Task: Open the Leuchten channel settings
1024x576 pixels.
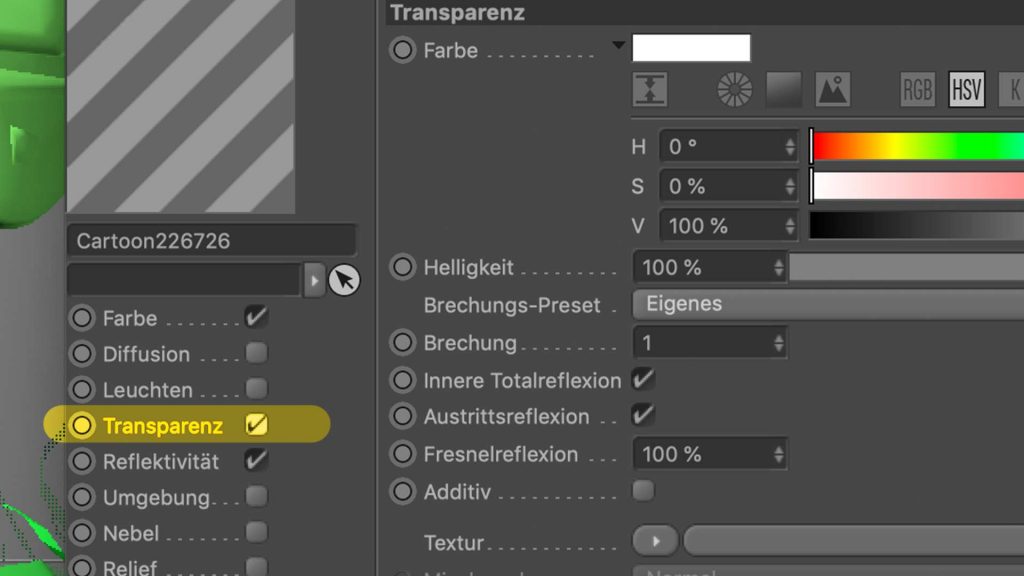Action: point(147,390)
